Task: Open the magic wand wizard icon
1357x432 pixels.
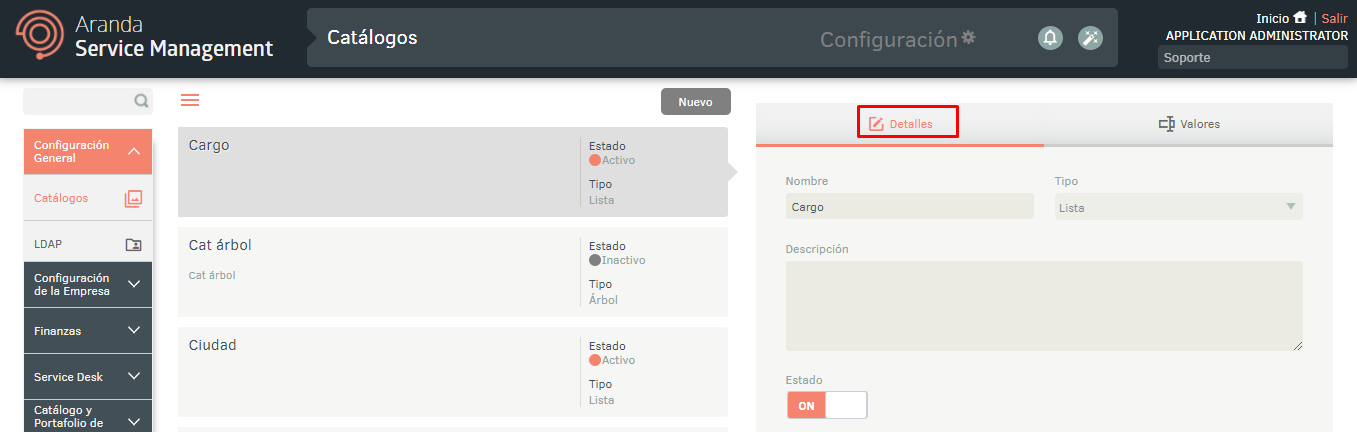Action: [x=1090, y=38]
